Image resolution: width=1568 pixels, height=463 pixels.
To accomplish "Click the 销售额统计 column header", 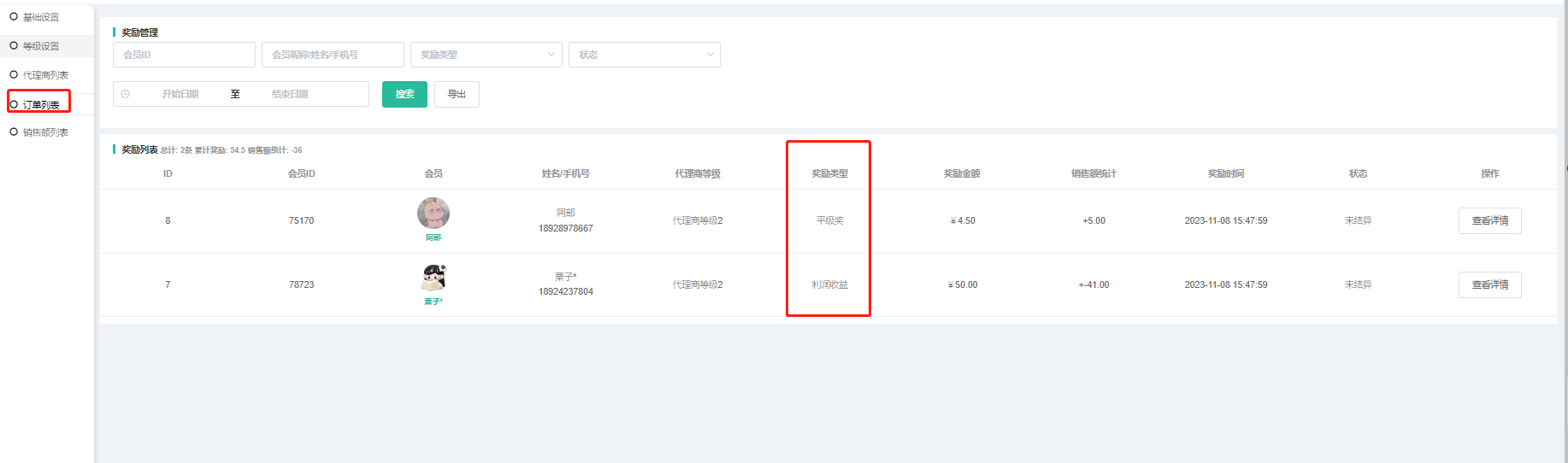I will pos(1093,173).
